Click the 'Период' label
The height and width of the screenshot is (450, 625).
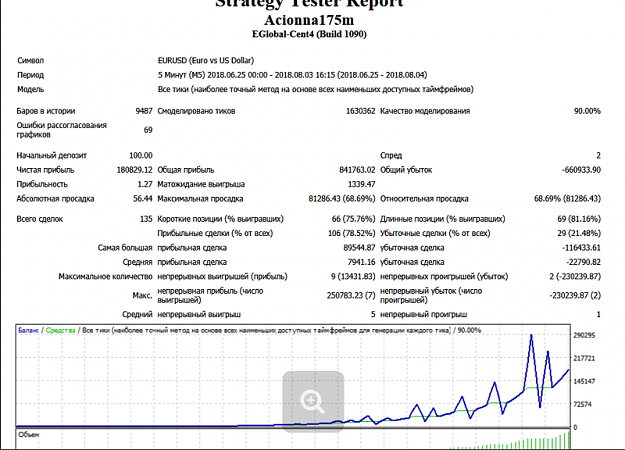(30, 75)
